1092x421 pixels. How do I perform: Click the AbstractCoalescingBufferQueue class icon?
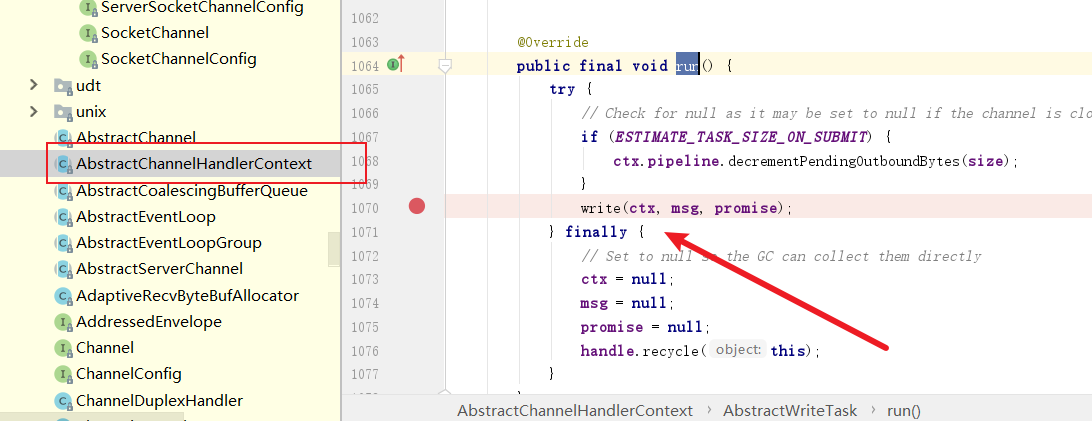pos(64,191)
